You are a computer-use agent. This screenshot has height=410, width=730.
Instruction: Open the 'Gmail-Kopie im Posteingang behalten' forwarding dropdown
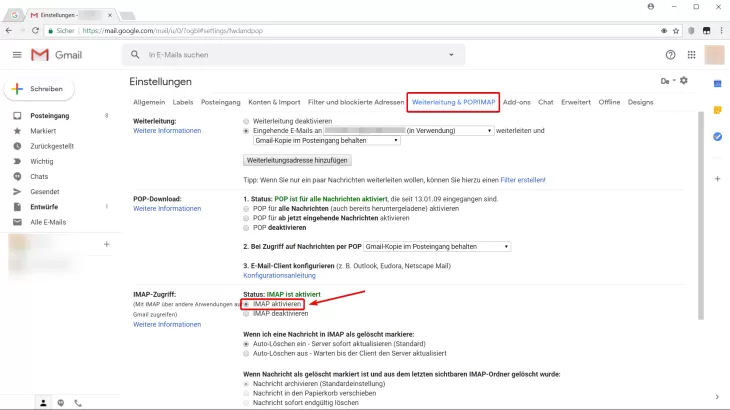point(320,141)
